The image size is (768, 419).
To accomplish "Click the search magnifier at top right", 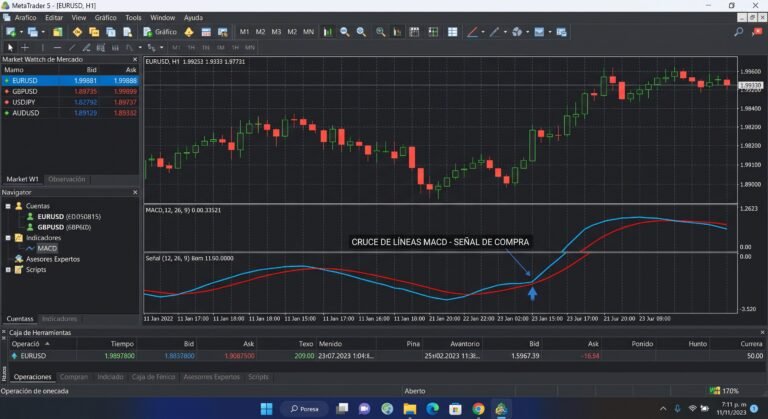I will pos(739,32).
